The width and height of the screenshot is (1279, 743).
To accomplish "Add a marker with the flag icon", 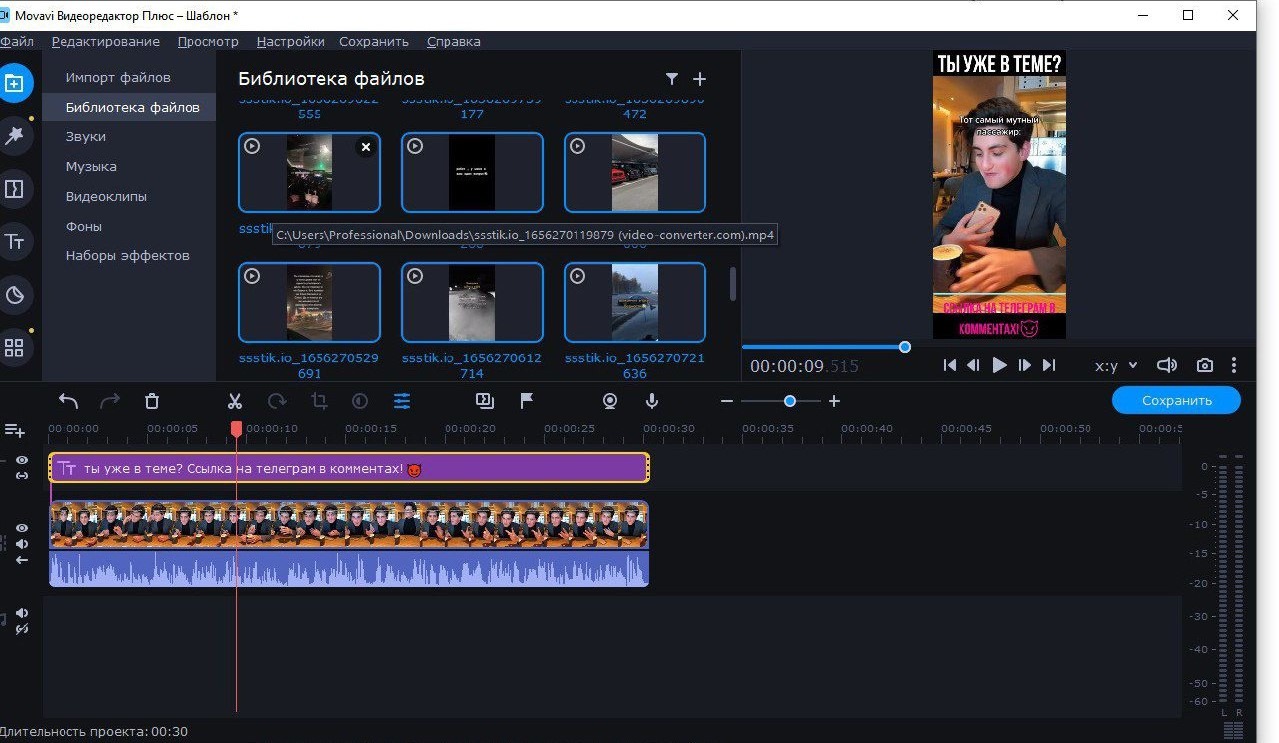I will point(527,401).
